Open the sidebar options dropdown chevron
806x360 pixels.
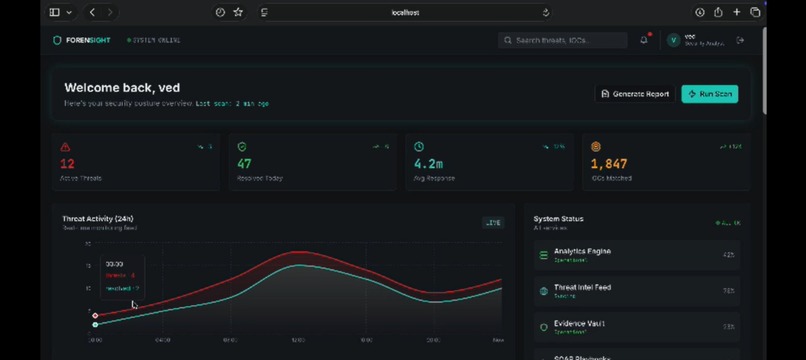pos(69,12)
